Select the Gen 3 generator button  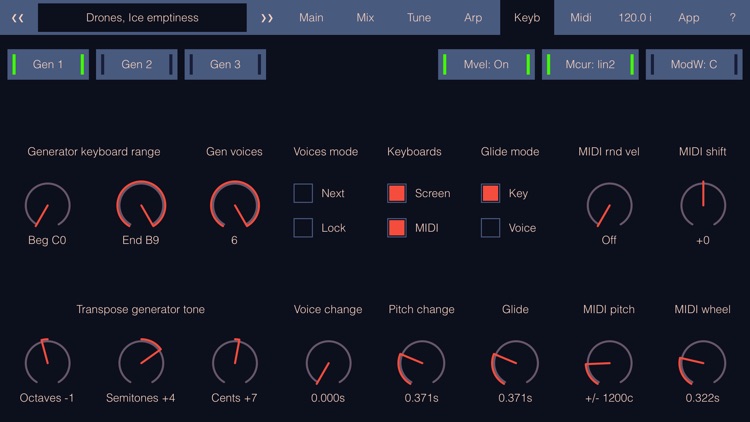pyautogui.click(x=225, y=64)
